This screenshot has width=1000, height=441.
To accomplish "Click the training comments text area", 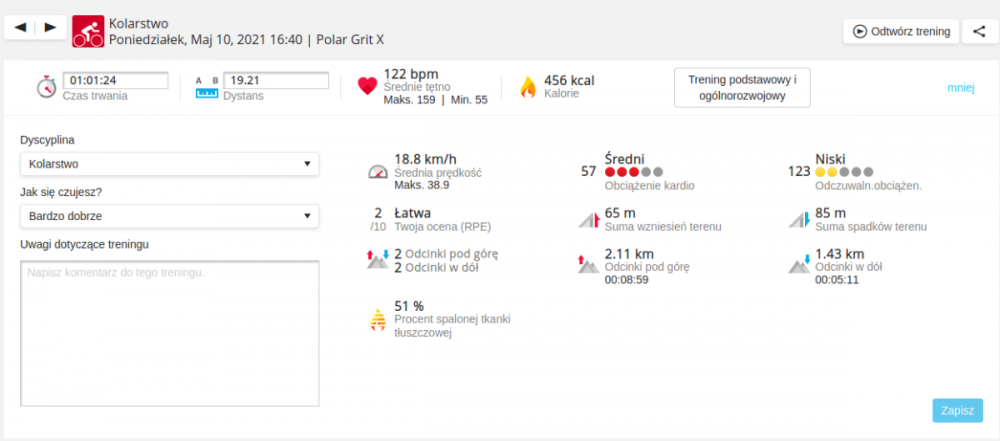I will tap(169, 334).
